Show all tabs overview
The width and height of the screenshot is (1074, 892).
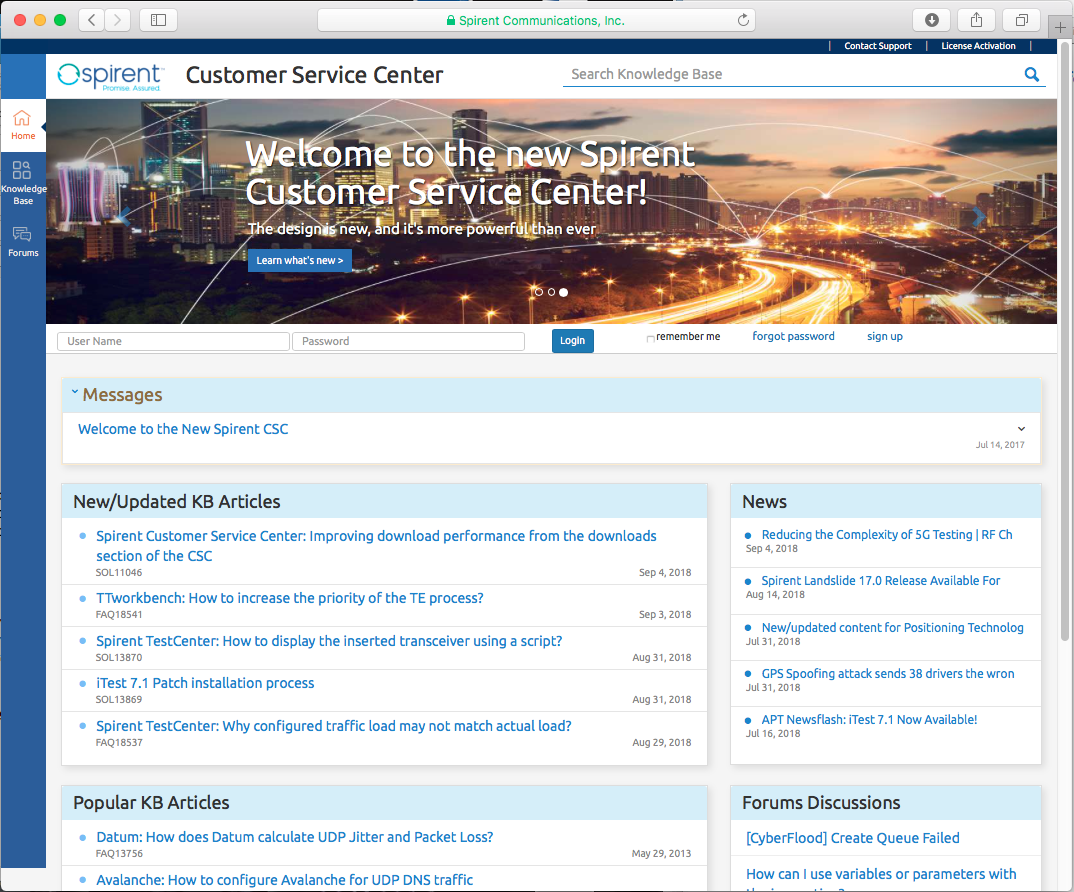click(x=1021, y=20)
